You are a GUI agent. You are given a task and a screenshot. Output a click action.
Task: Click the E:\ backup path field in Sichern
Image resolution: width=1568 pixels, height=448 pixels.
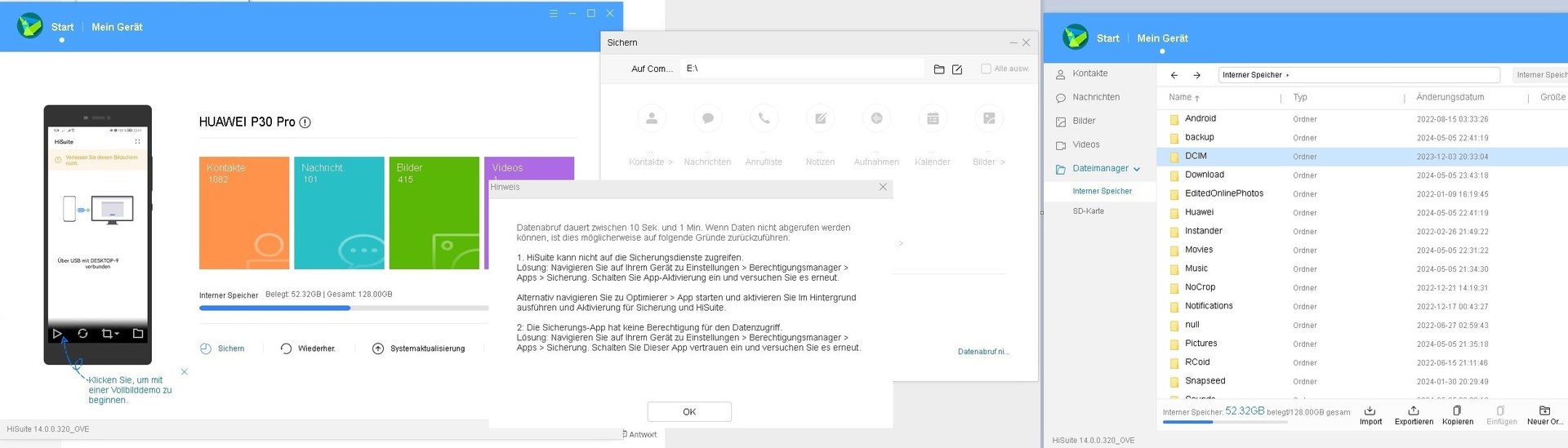pyautogui.click(x=804, y=69)
